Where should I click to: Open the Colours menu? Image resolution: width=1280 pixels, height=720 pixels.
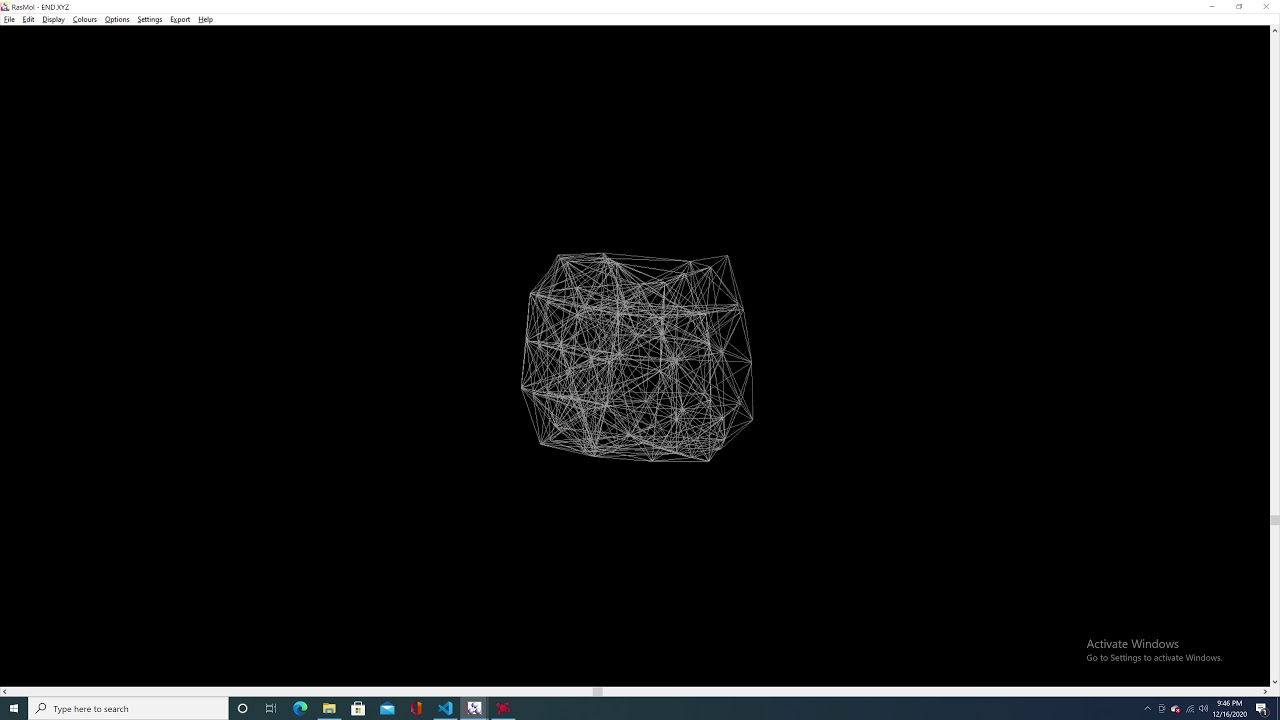(84, 19)
